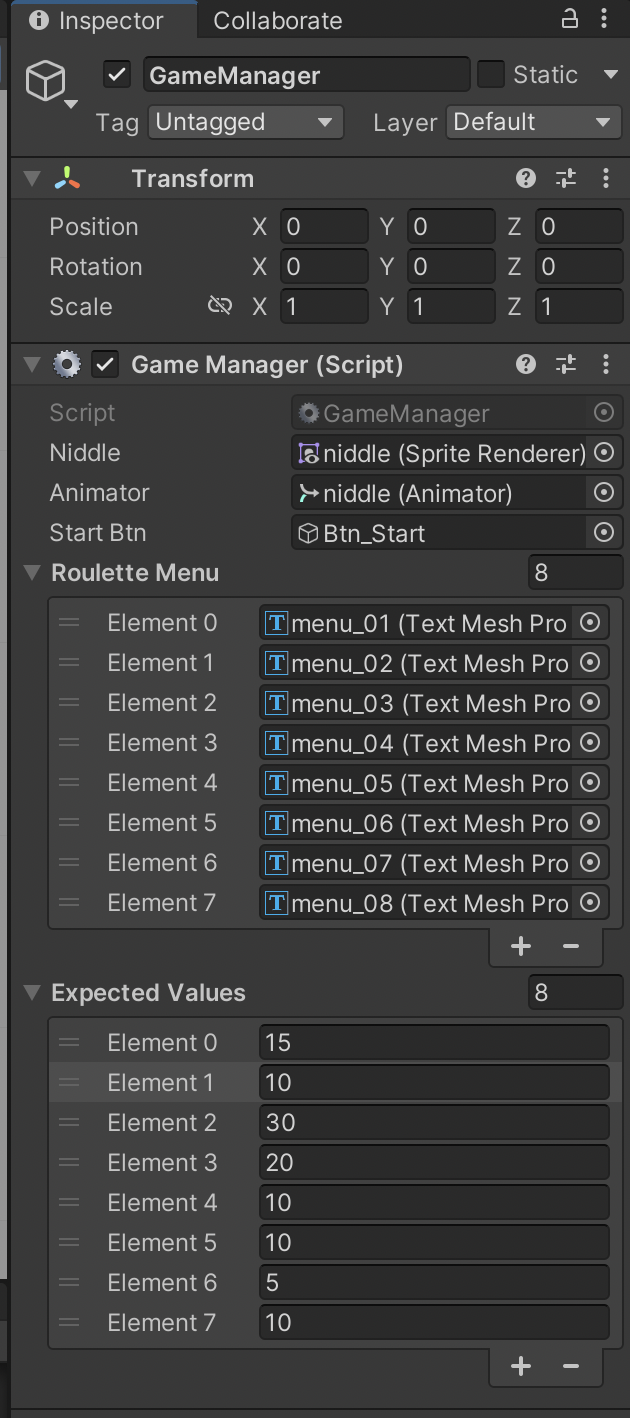Enable the Static checkbox
Screen dimensions: 630x1418
tap(490, 75)
